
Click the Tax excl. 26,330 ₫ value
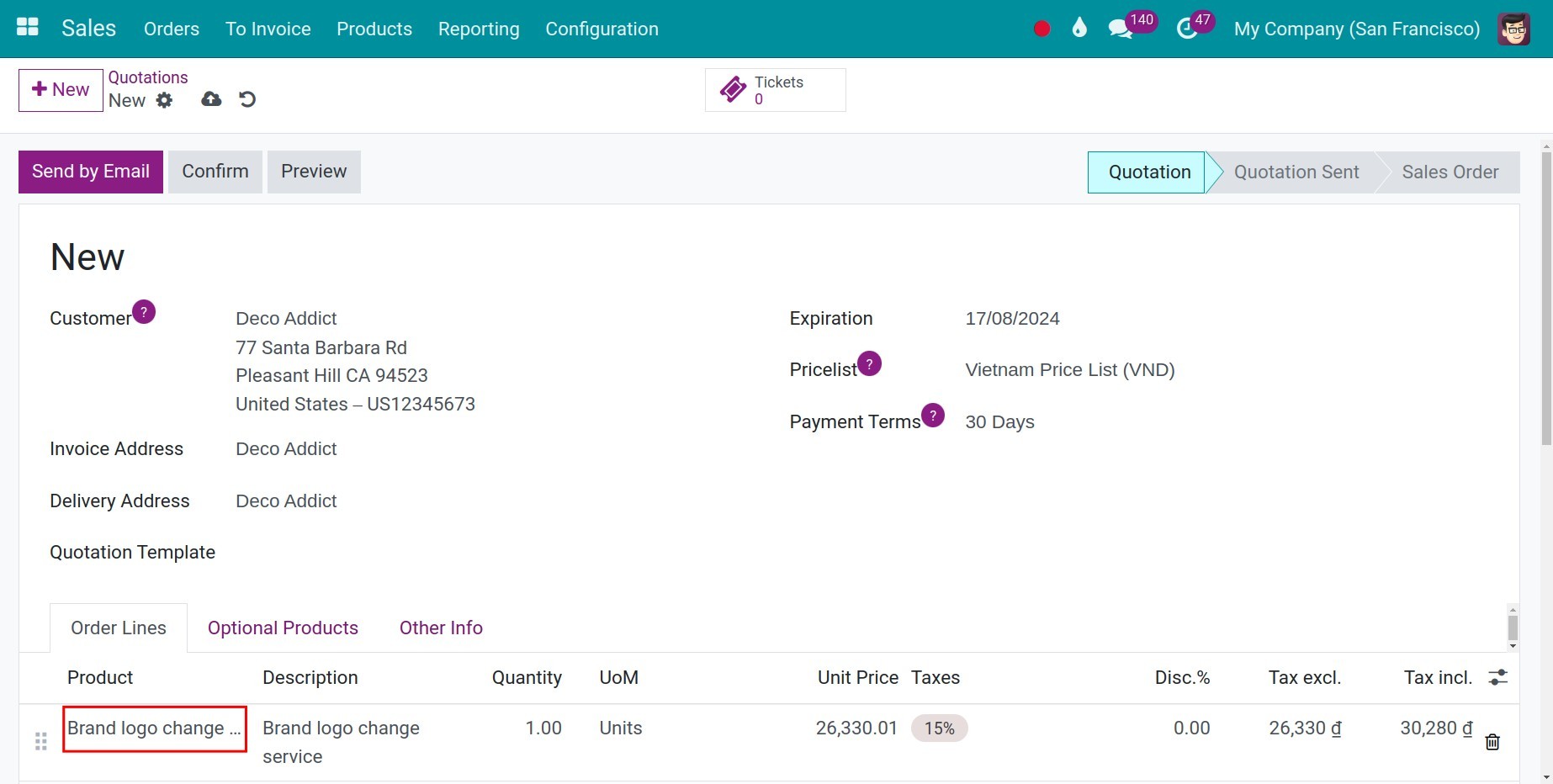1305,728
